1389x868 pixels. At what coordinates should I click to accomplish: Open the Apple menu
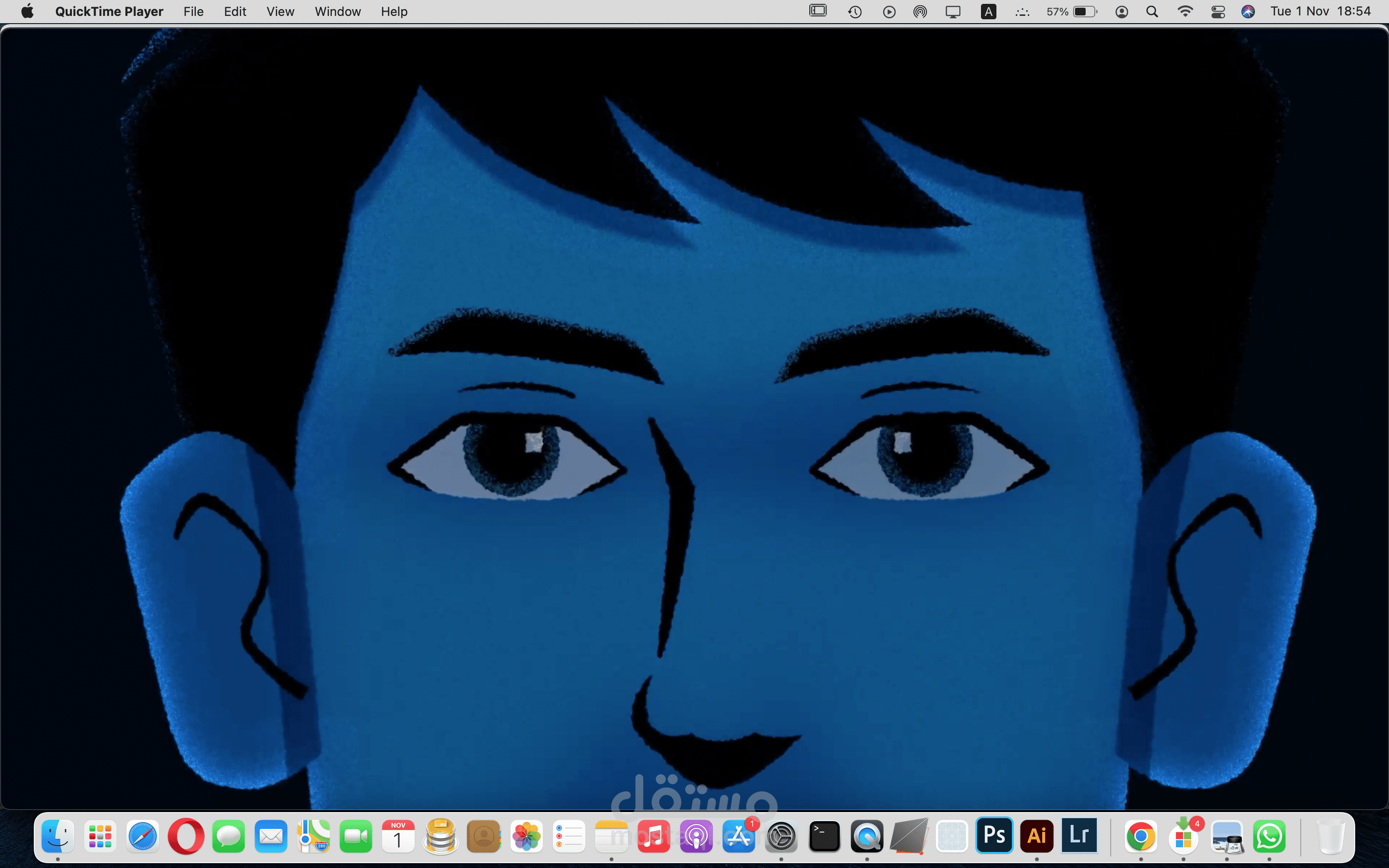click(27, 12)
